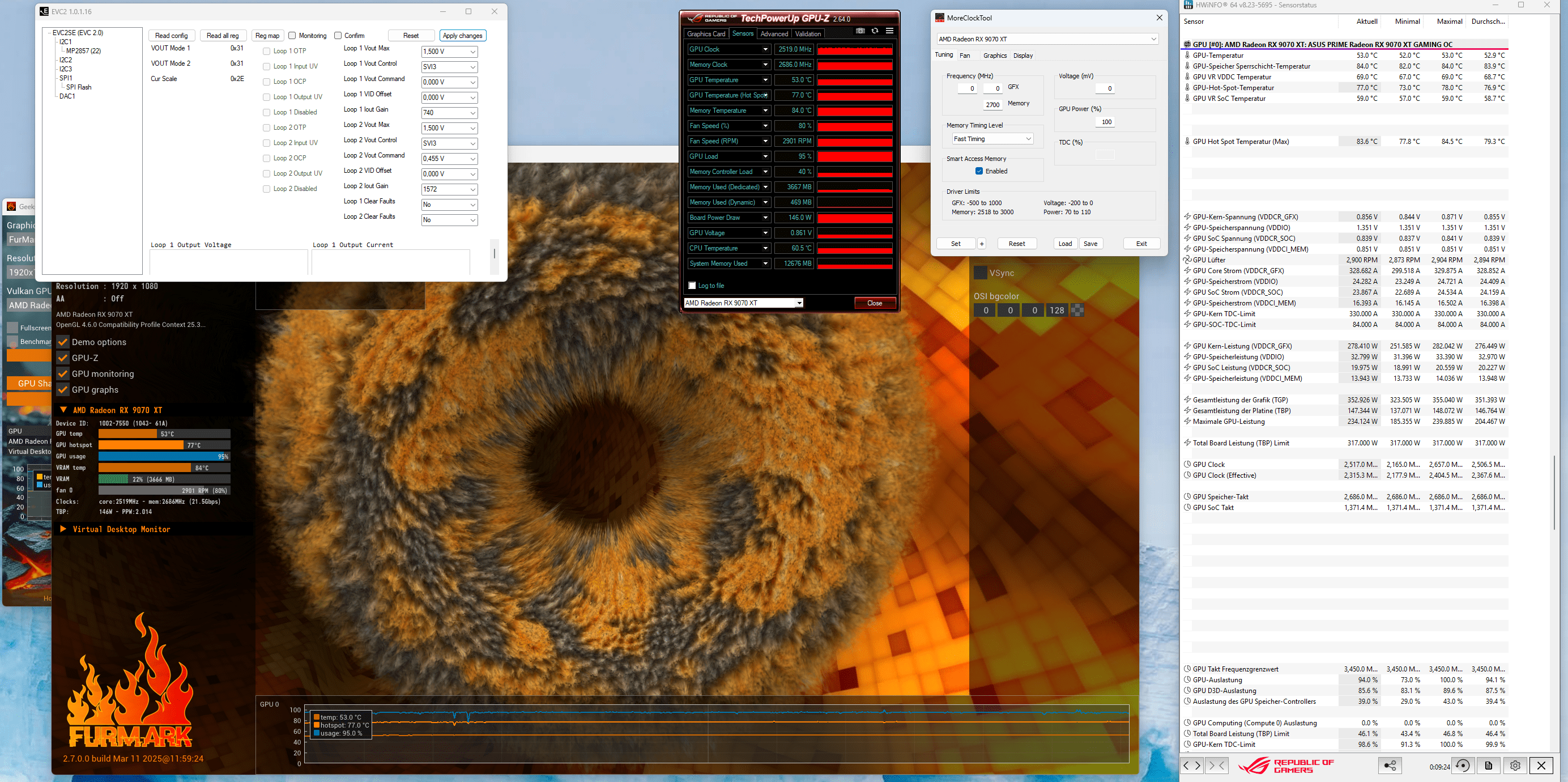Expand Virtual Desktop Monitor section
Image resolution: width=1568 pixels, height=782 pixels.
point(63,529)
